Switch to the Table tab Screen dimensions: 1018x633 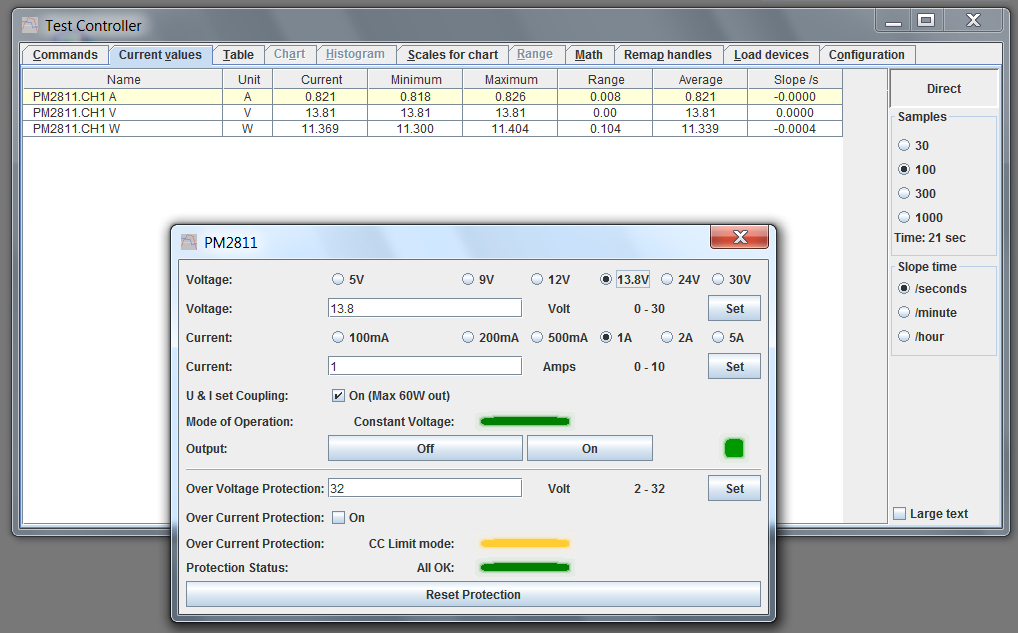(238, 55)
